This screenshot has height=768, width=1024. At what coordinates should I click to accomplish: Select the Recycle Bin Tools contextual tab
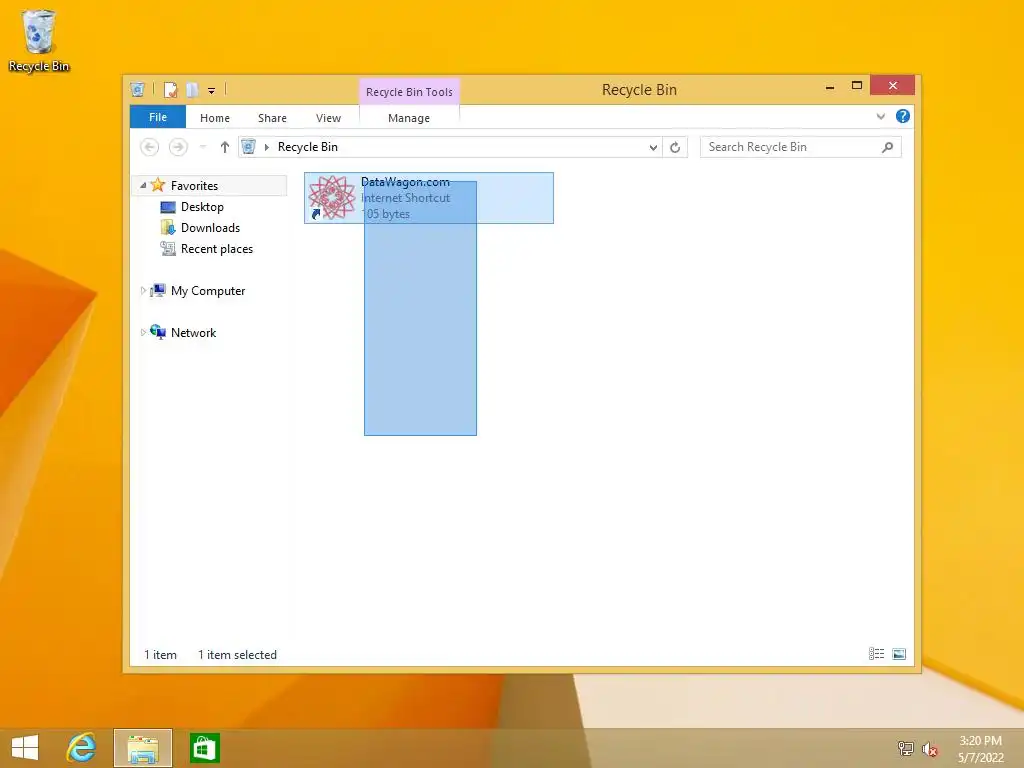tap(409, 91)
